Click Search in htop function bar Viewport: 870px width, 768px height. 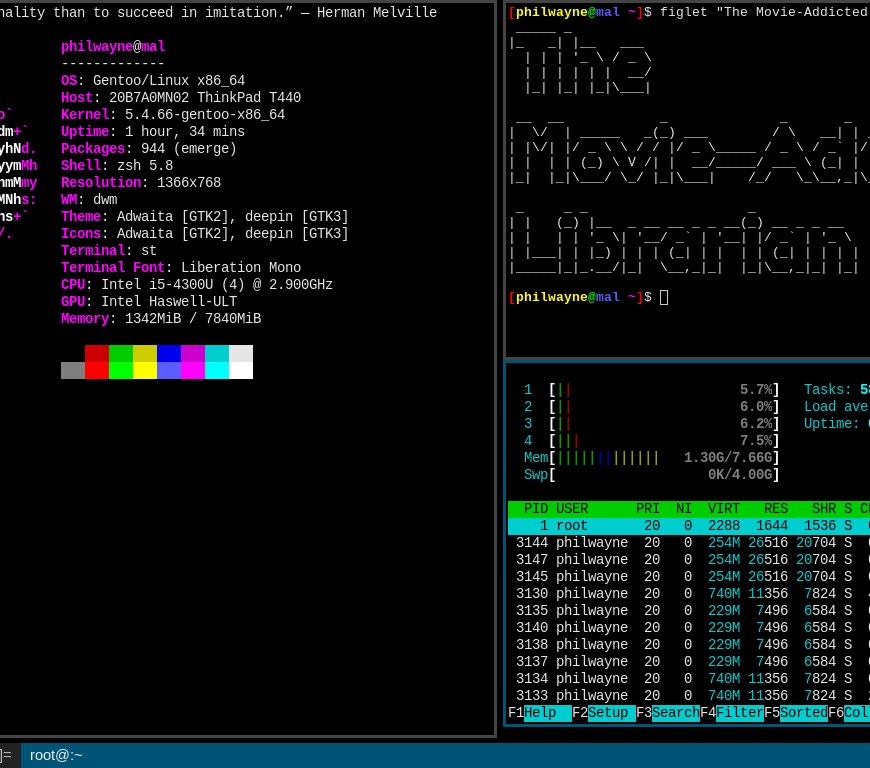[675, 713]
